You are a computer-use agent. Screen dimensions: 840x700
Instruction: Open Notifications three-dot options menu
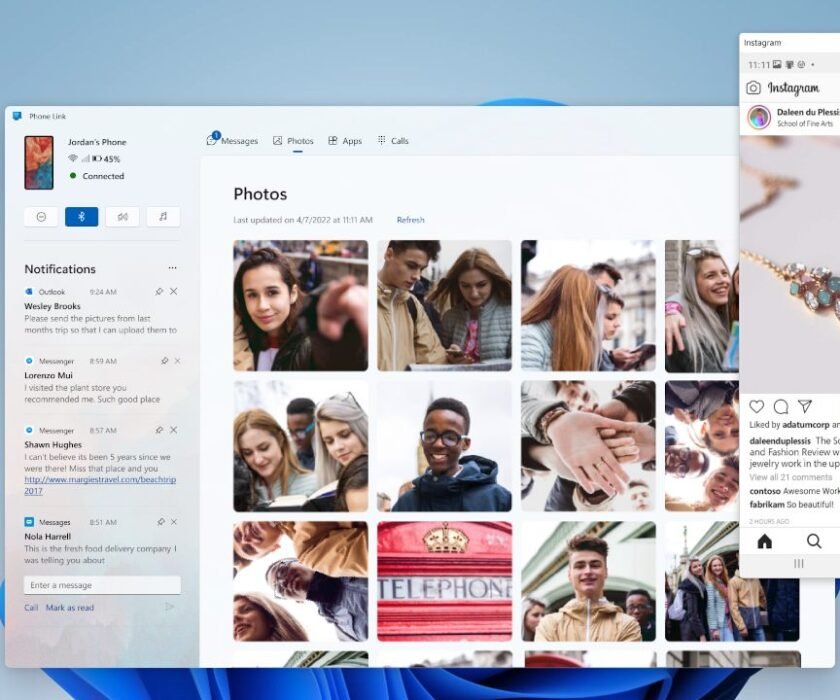[172, 268]
